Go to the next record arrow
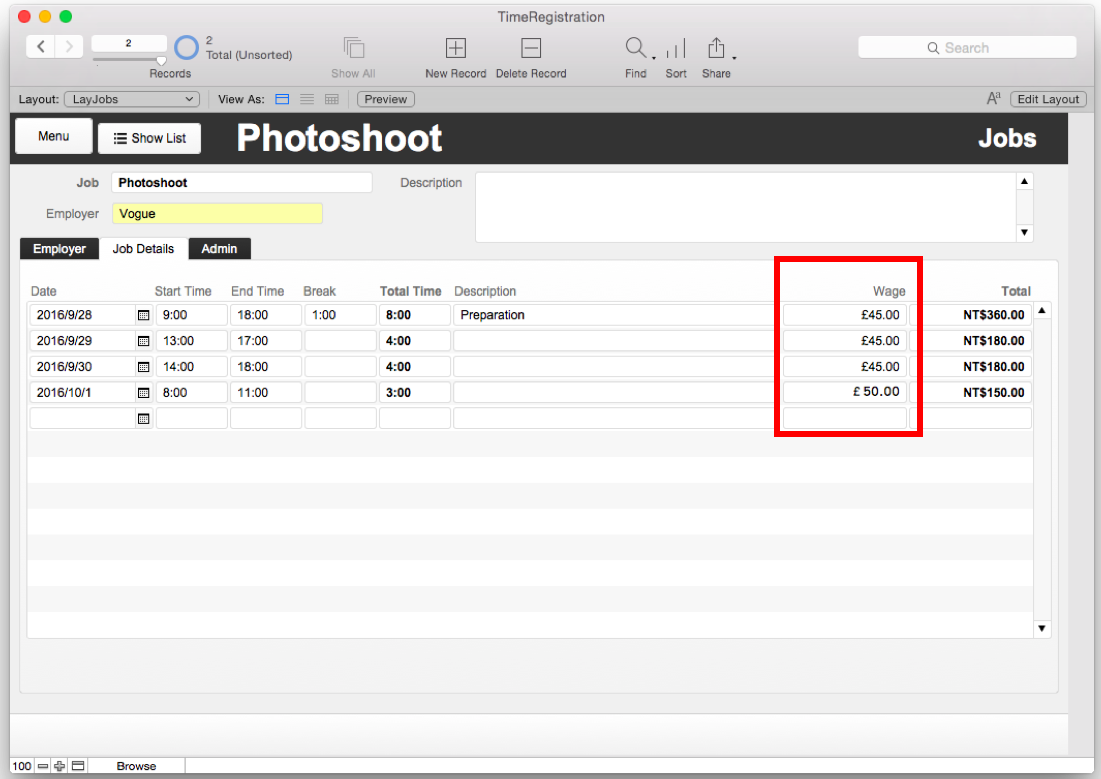1101x779 pixels. [x=69, y=46]
